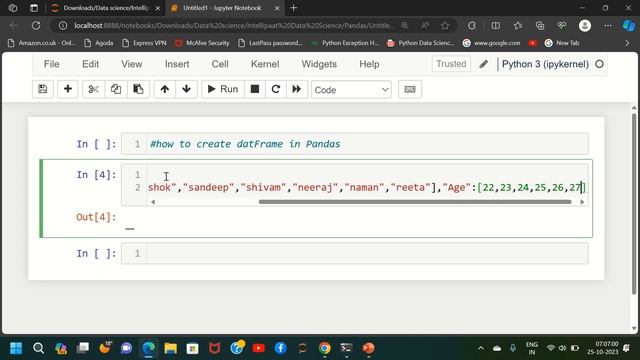Restart kernel and run all cells icon
The image size is (640, 360).
(x=297, y=89)
